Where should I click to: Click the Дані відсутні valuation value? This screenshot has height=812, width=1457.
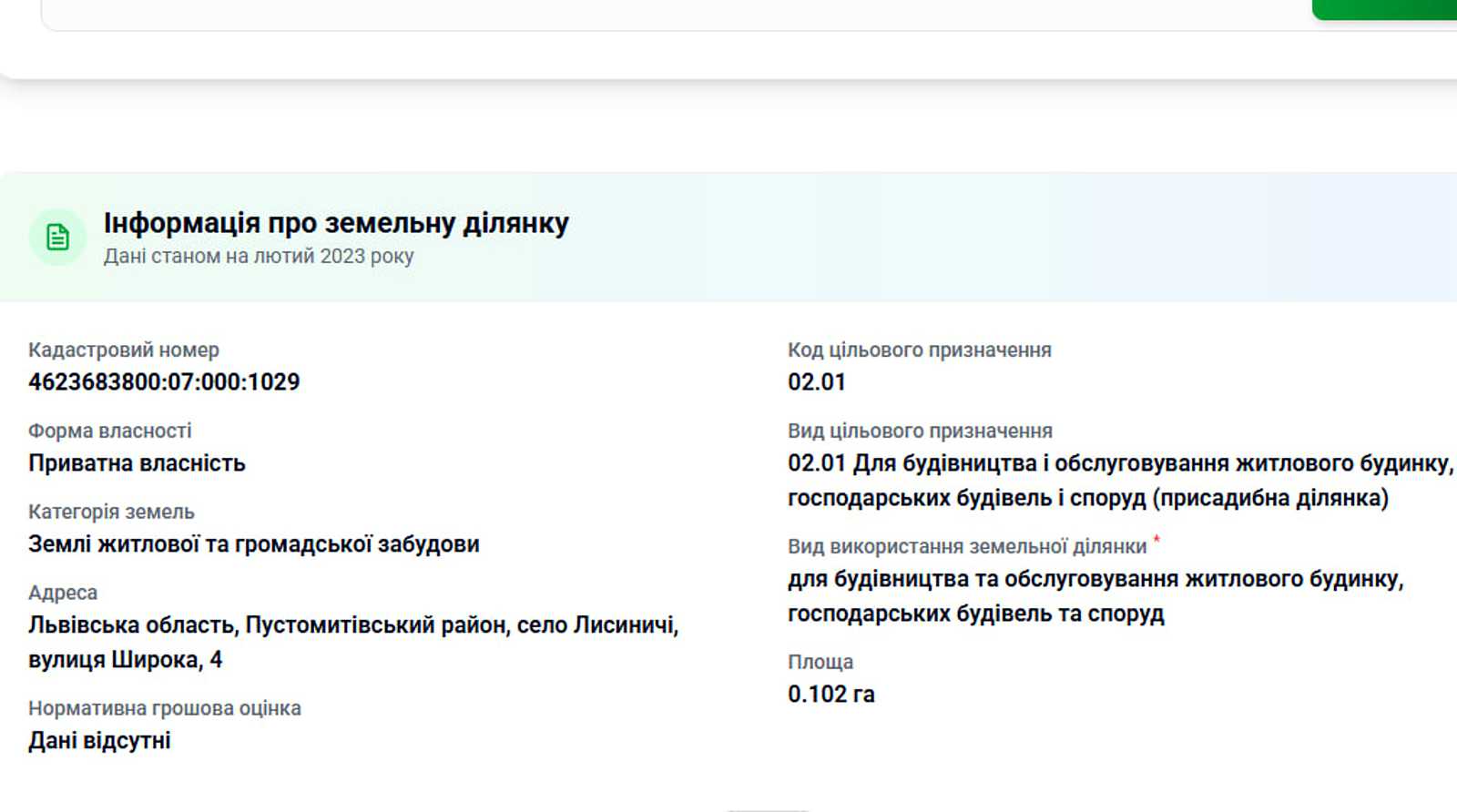(99, 741)
